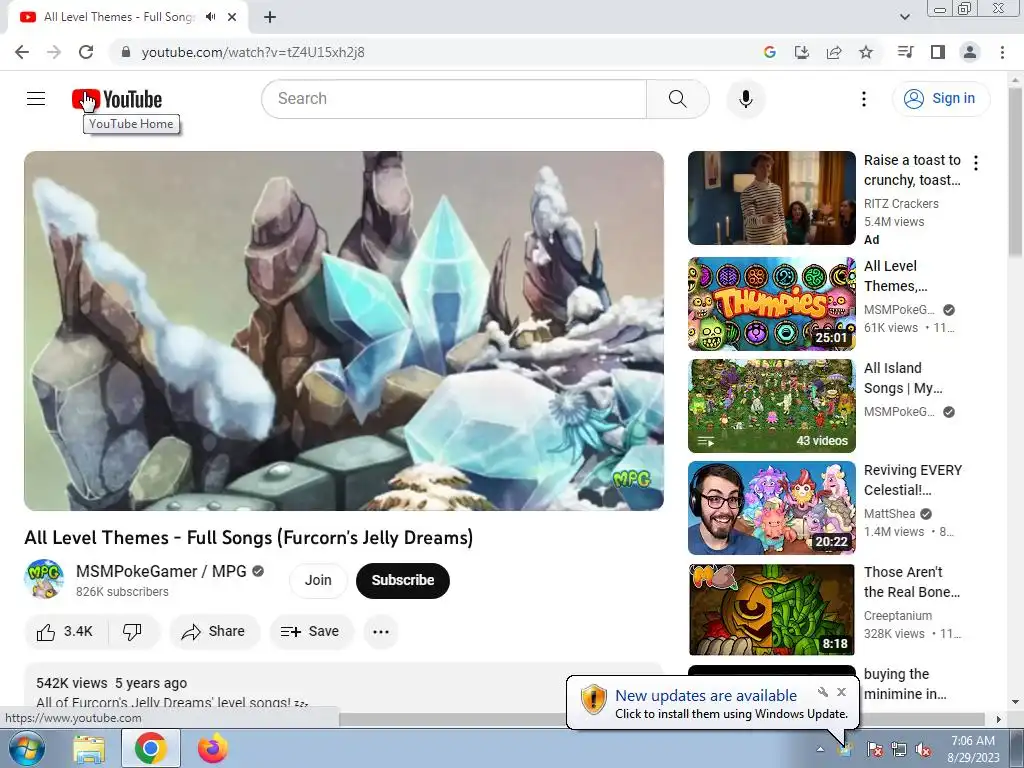The height and width of the screenshot is (768, 1024).
Task: Bookmark this page with star icon
Action: [x=866, y=52]
